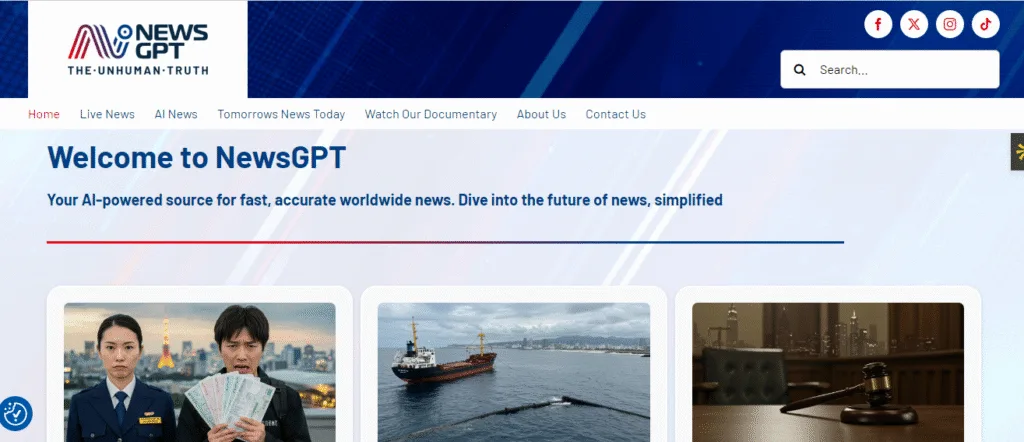Open the TikTok social icon

(x=985, y=24)
